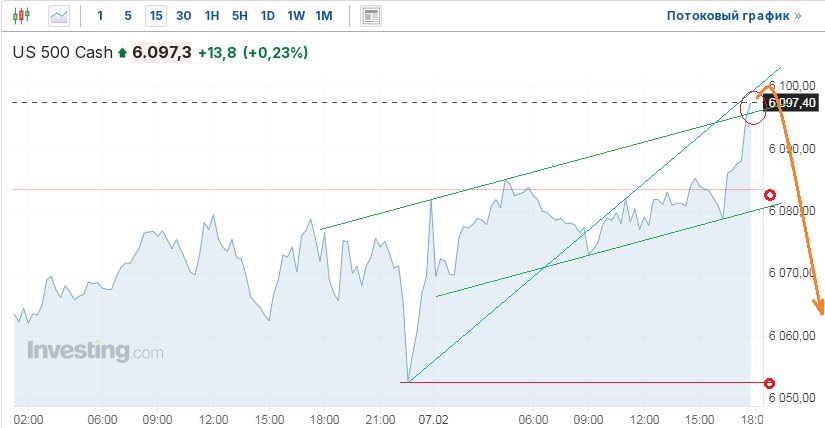Select the 1W weekly timeframe

point(296,16)
